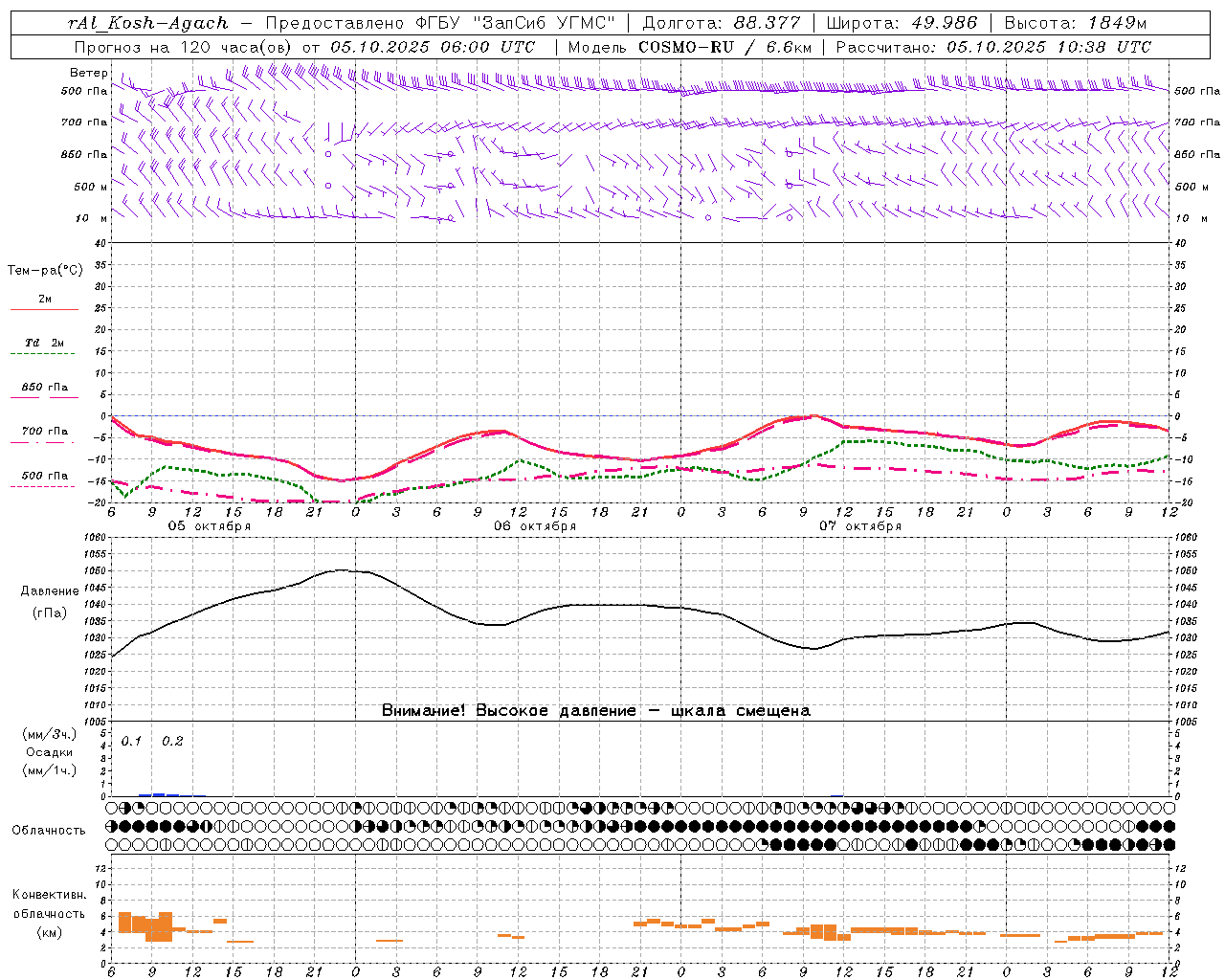Viewport: 1225px width, 980px height.
Task: Select the text Предоставлено ФГБУ "ЗапСиб УГМС"
Action: 440,23
